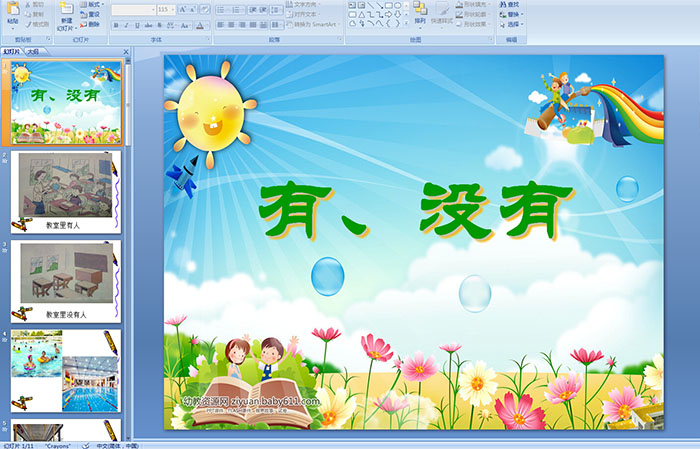Image resolution: width=700 pixels, height=449 pixels.
Task: Increase font size with the large A icon
Action: (183, 9)
